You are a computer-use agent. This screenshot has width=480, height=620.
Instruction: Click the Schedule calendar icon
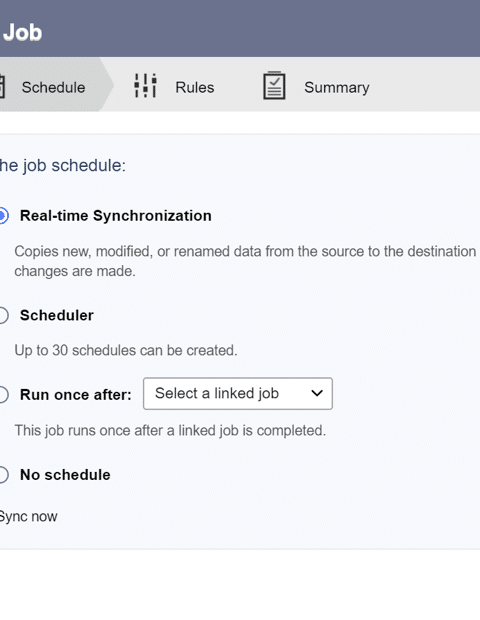(x=2, y=86)
